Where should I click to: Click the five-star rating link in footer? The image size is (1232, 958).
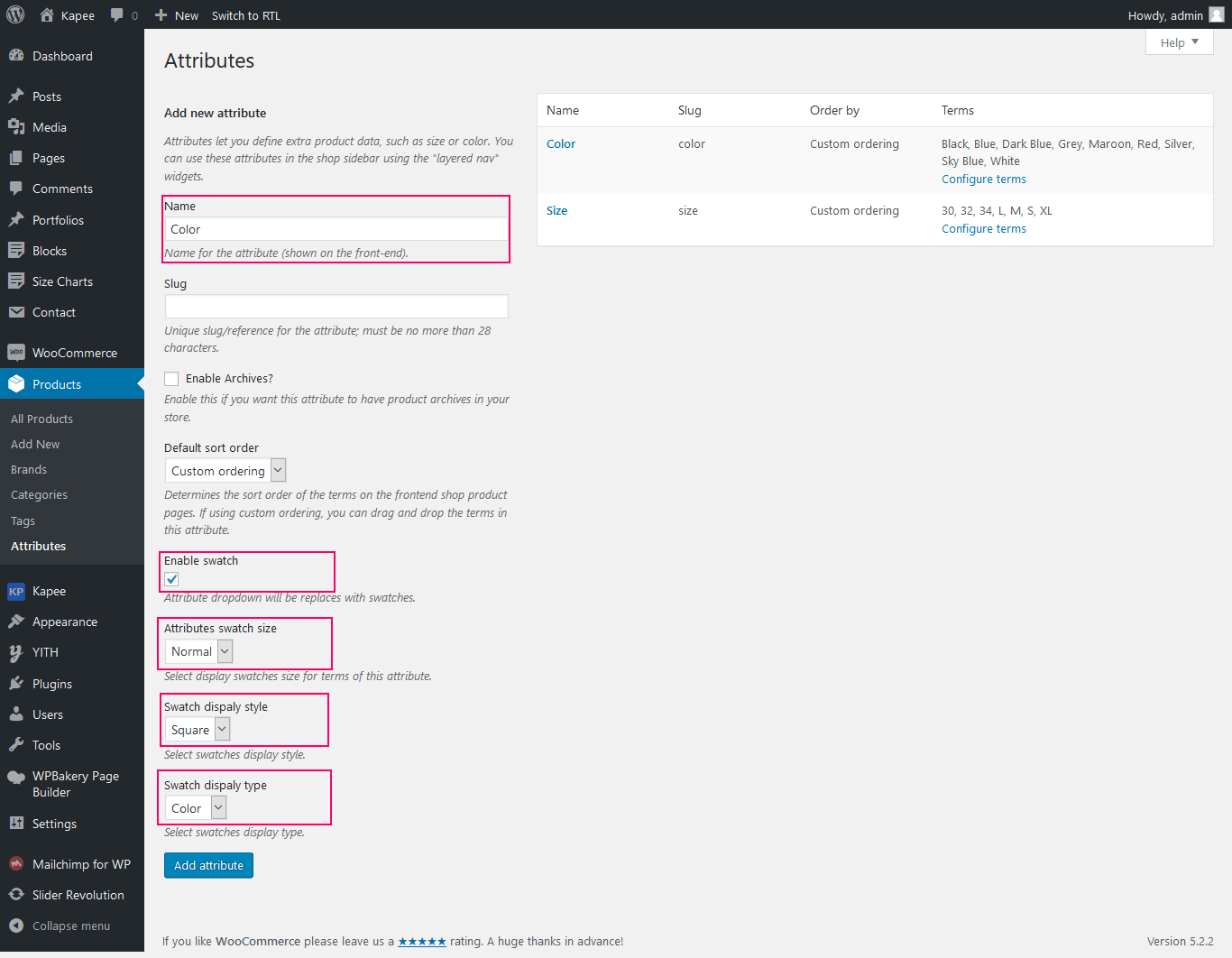pos(422,941)
